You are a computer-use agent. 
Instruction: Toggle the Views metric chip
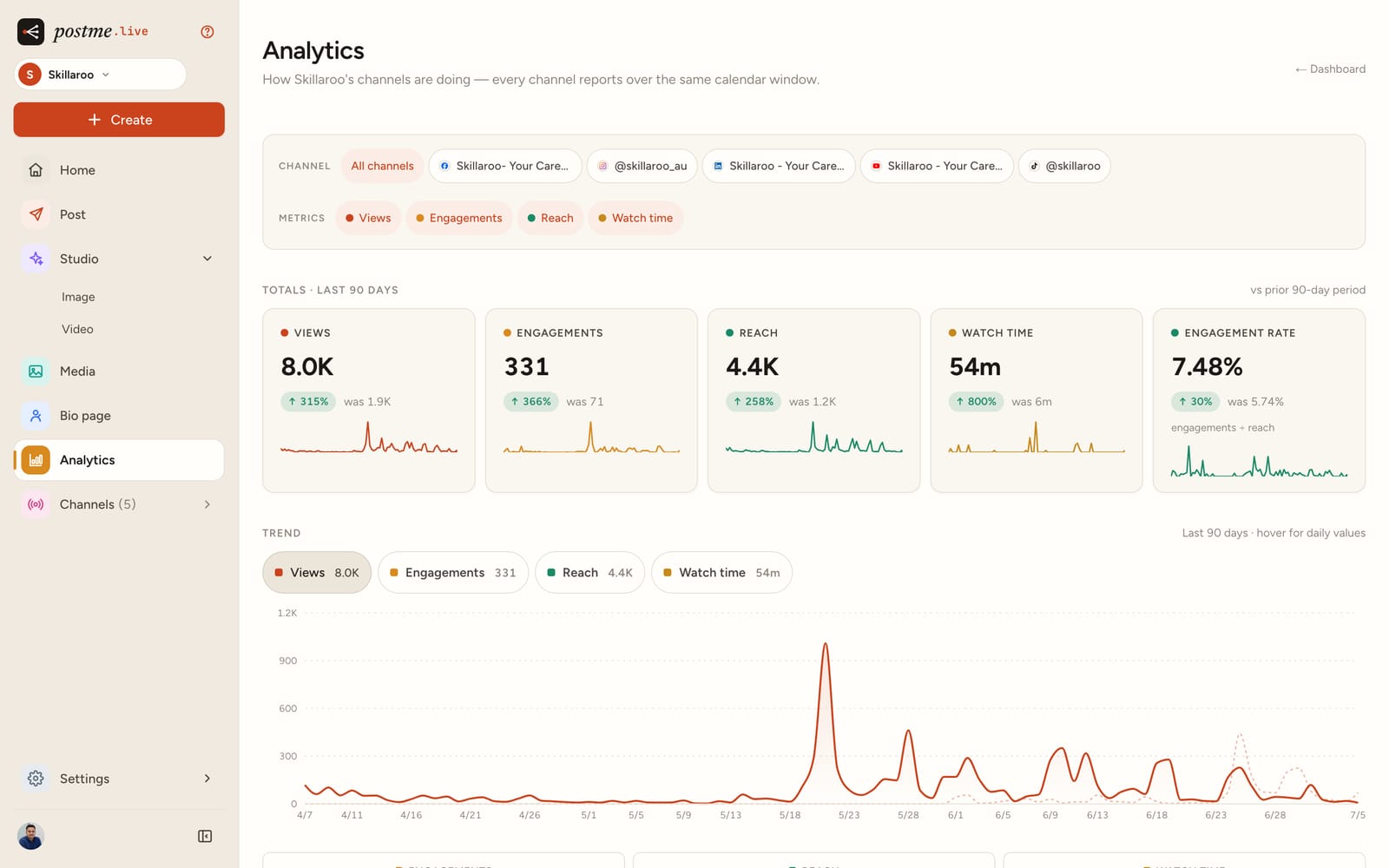click(x=368, y=218)
